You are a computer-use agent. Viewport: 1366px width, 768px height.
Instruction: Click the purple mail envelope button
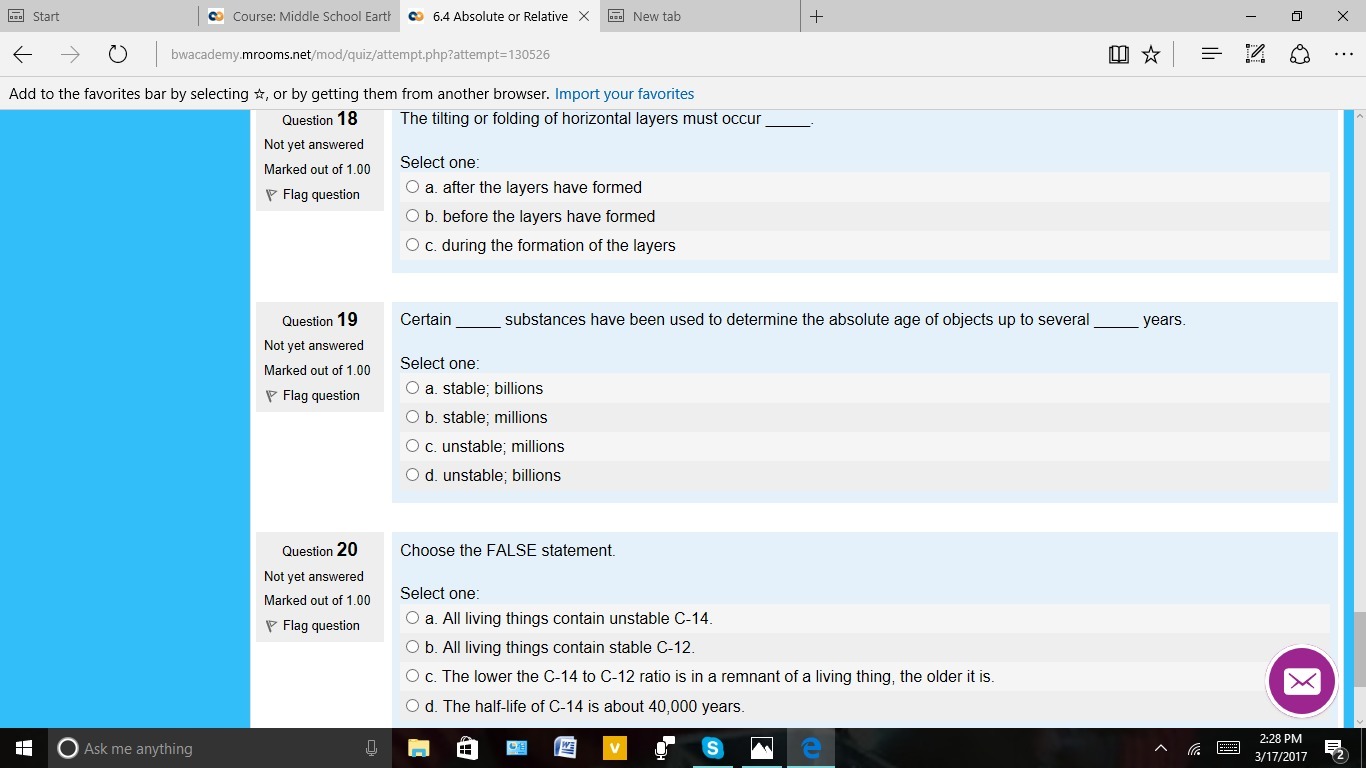tap(1302, 681)
